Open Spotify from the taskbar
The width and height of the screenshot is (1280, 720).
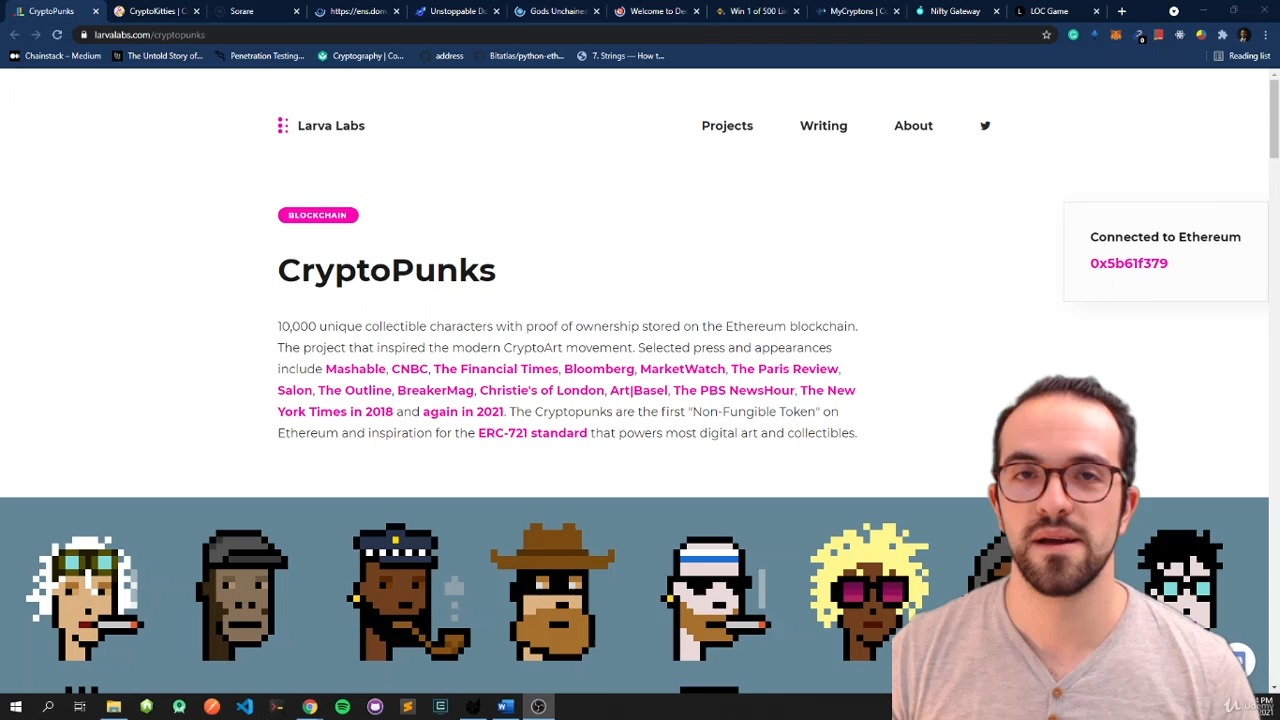point(342,707)
